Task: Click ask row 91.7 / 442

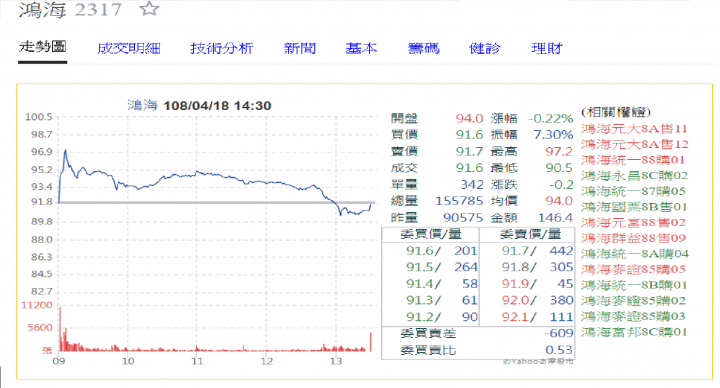Action: click(537, 251)
